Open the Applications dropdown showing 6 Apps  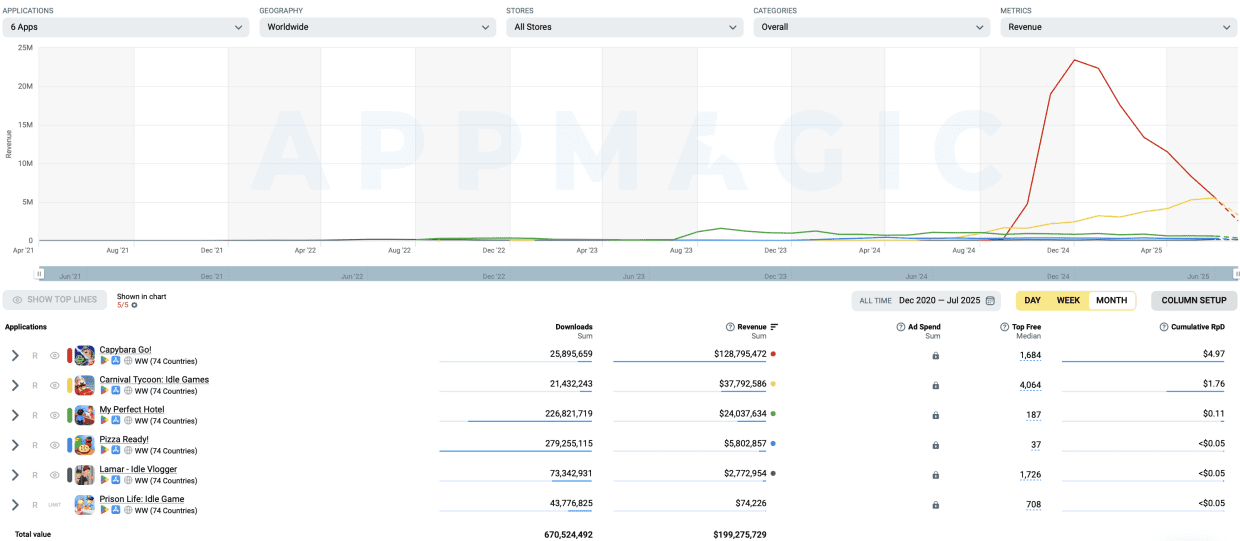(125, 27)
